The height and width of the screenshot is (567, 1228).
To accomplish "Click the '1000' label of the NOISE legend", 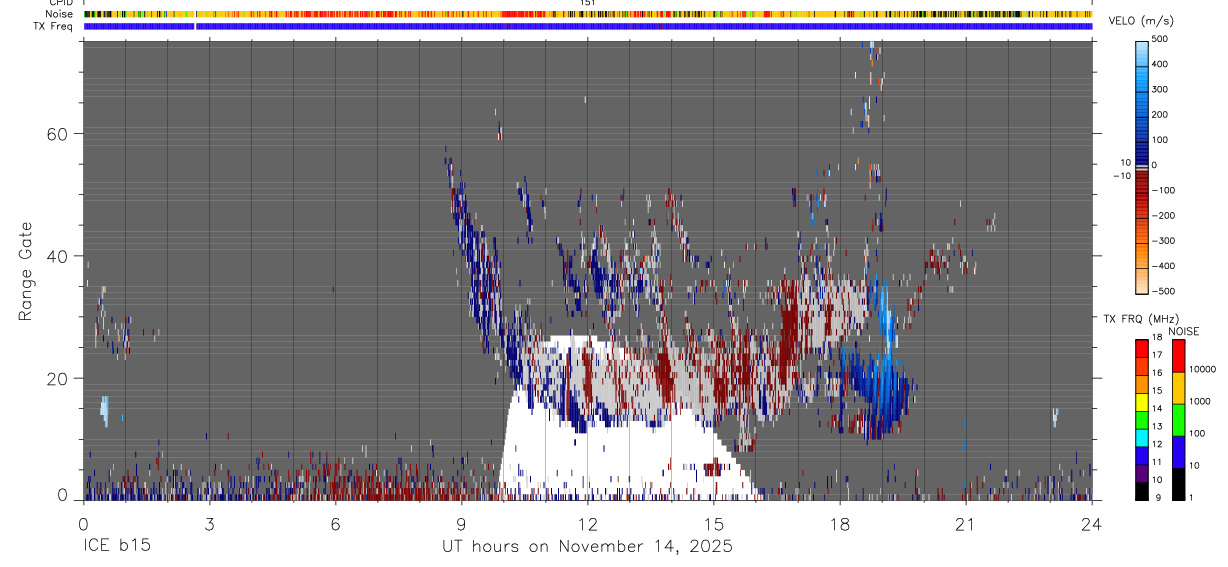I will pyautogui.click(x=1199, y=402).
